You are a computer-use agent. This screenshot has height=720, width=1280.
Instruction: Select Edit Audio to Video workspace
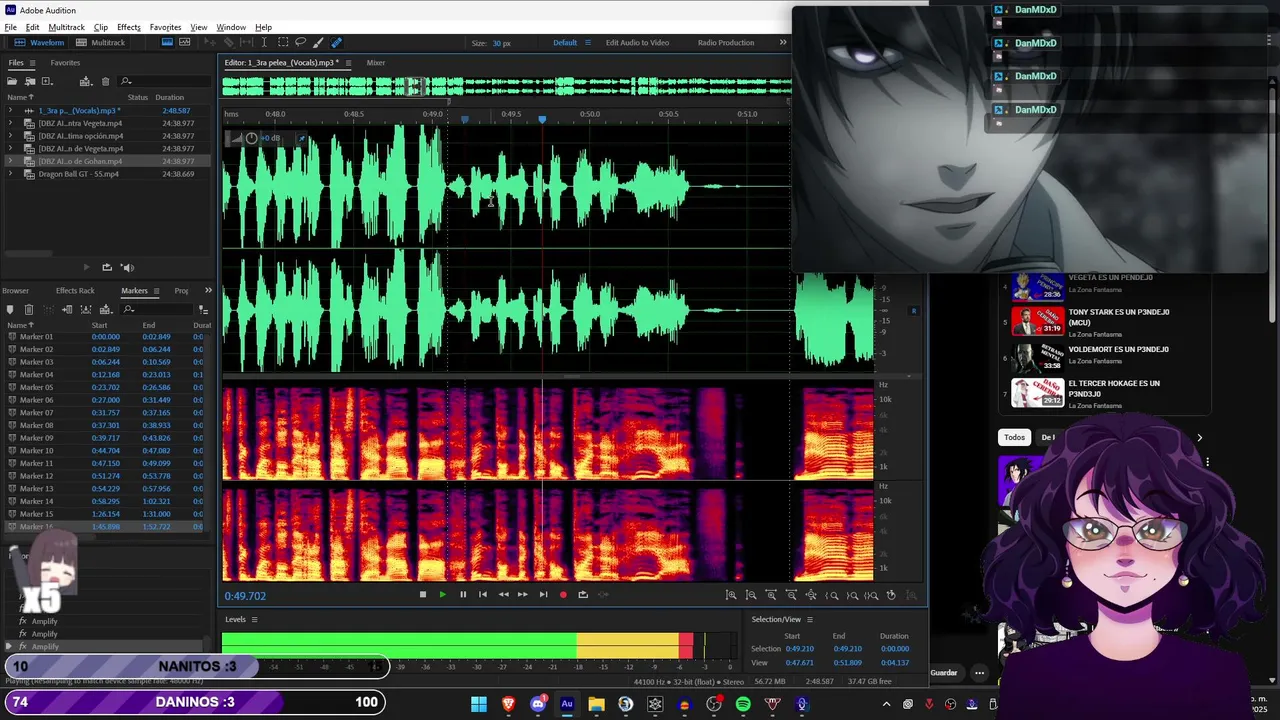coord(637,42)
